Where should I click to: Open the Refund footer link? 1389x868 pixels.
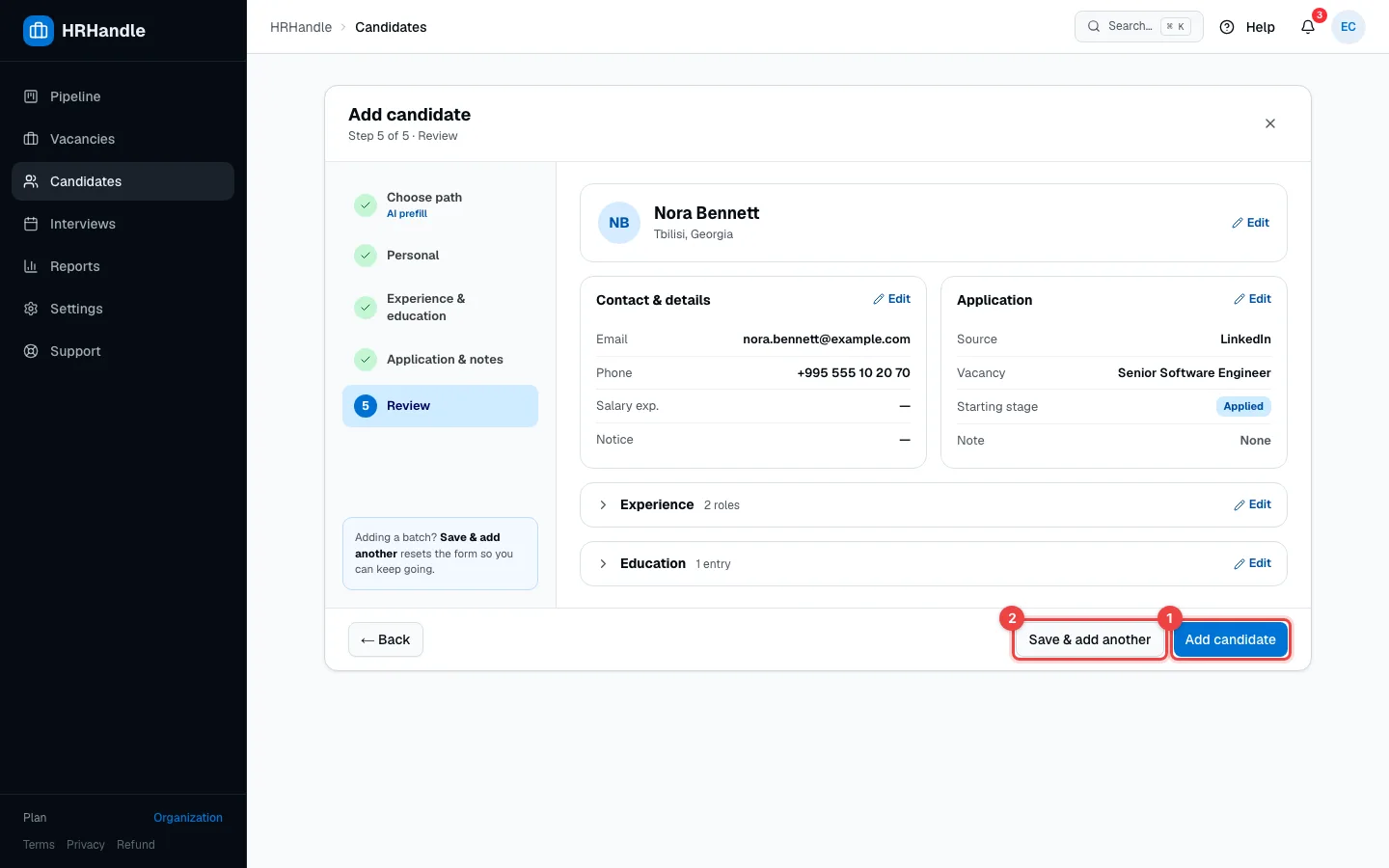click(136, 845)
